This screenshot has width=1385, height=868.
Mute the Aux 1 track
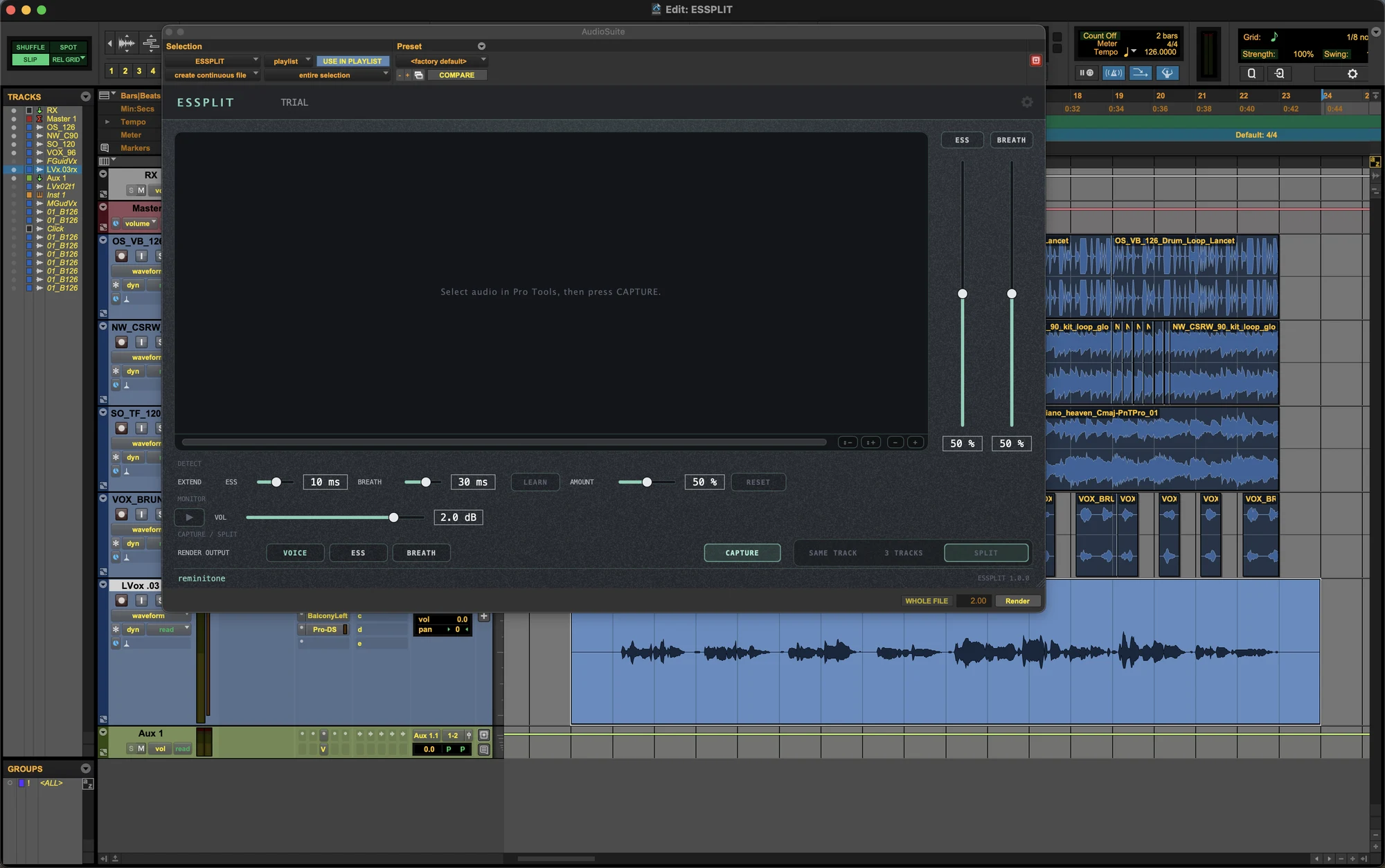click(141, 749)
